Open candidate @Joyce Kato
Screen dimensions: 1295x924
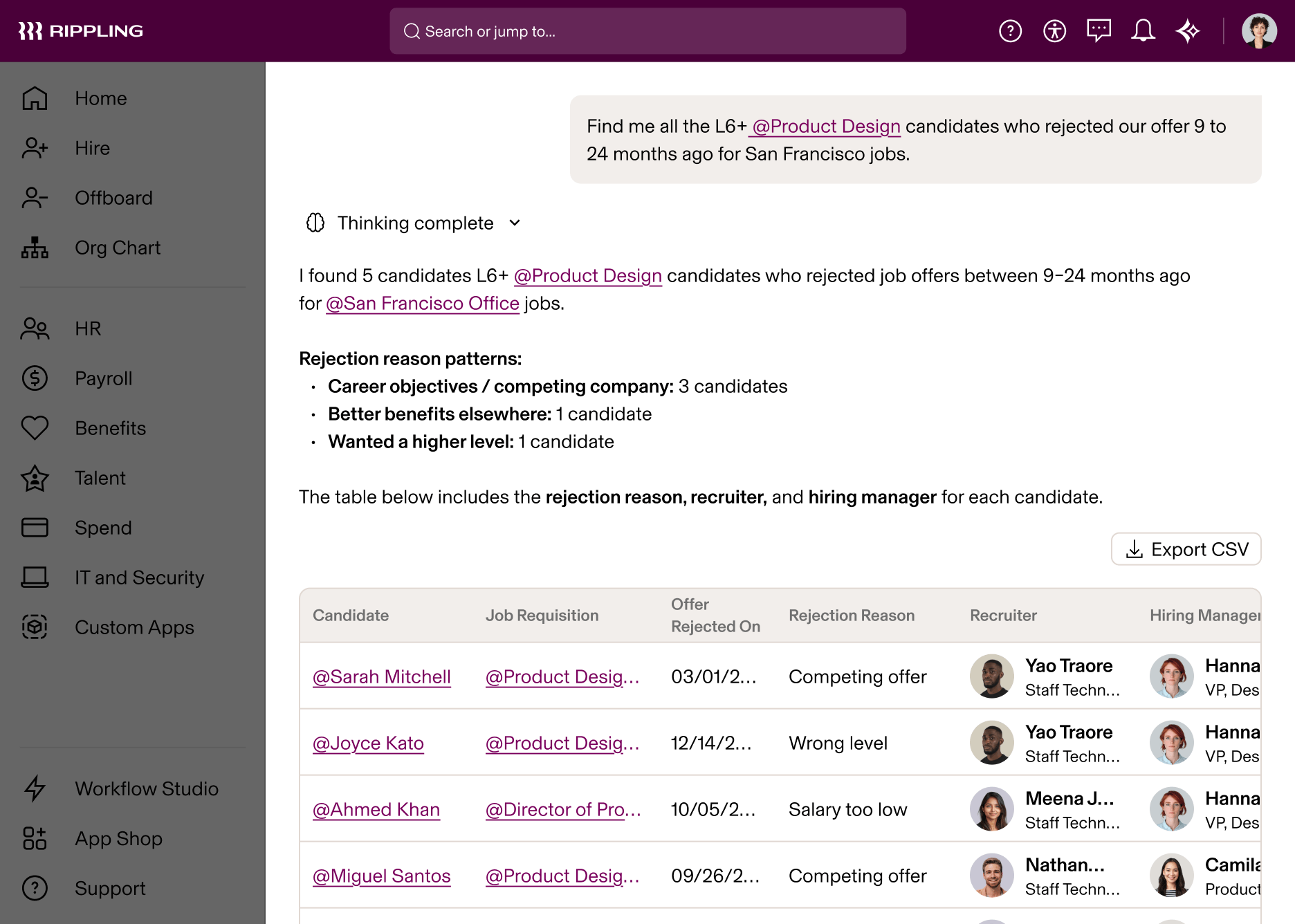point(368,743)
